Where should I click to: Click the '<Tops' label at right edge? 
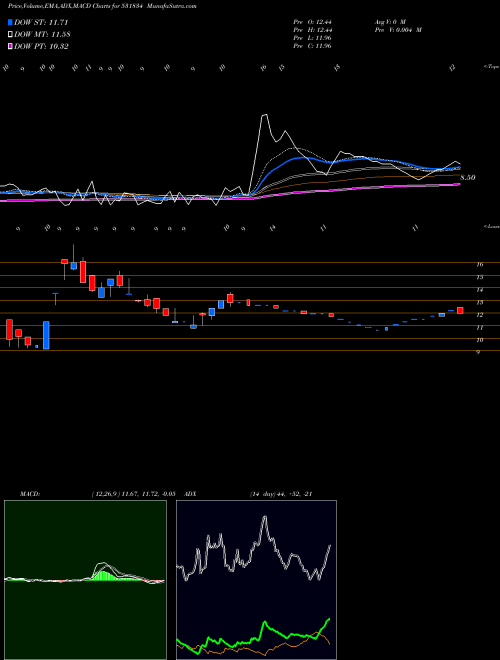tap(491, 67)
